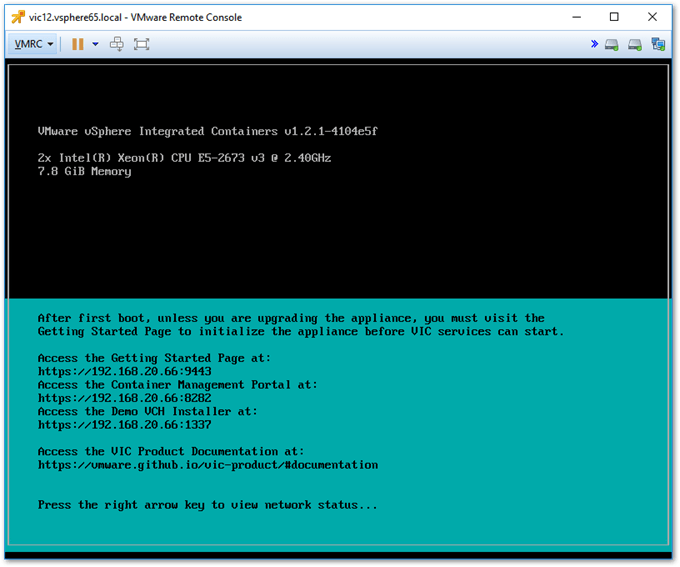The height and width of the screenshot is (567, 680).
Task: Click the second hard disk device icon
Action: (635, 44)
